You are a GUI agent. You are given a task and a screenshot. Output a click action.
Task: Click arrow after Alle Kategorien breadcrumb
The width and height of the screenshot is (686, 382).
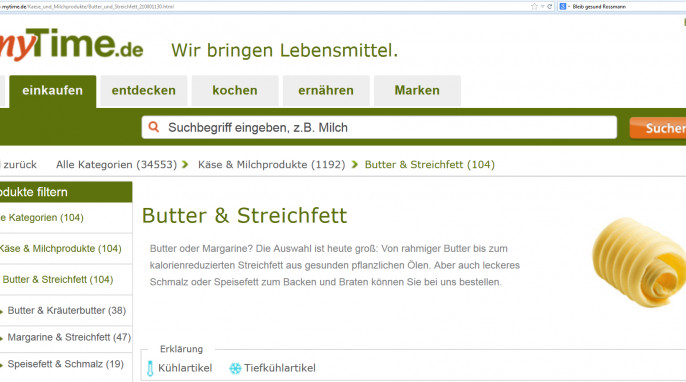[185, 165]
